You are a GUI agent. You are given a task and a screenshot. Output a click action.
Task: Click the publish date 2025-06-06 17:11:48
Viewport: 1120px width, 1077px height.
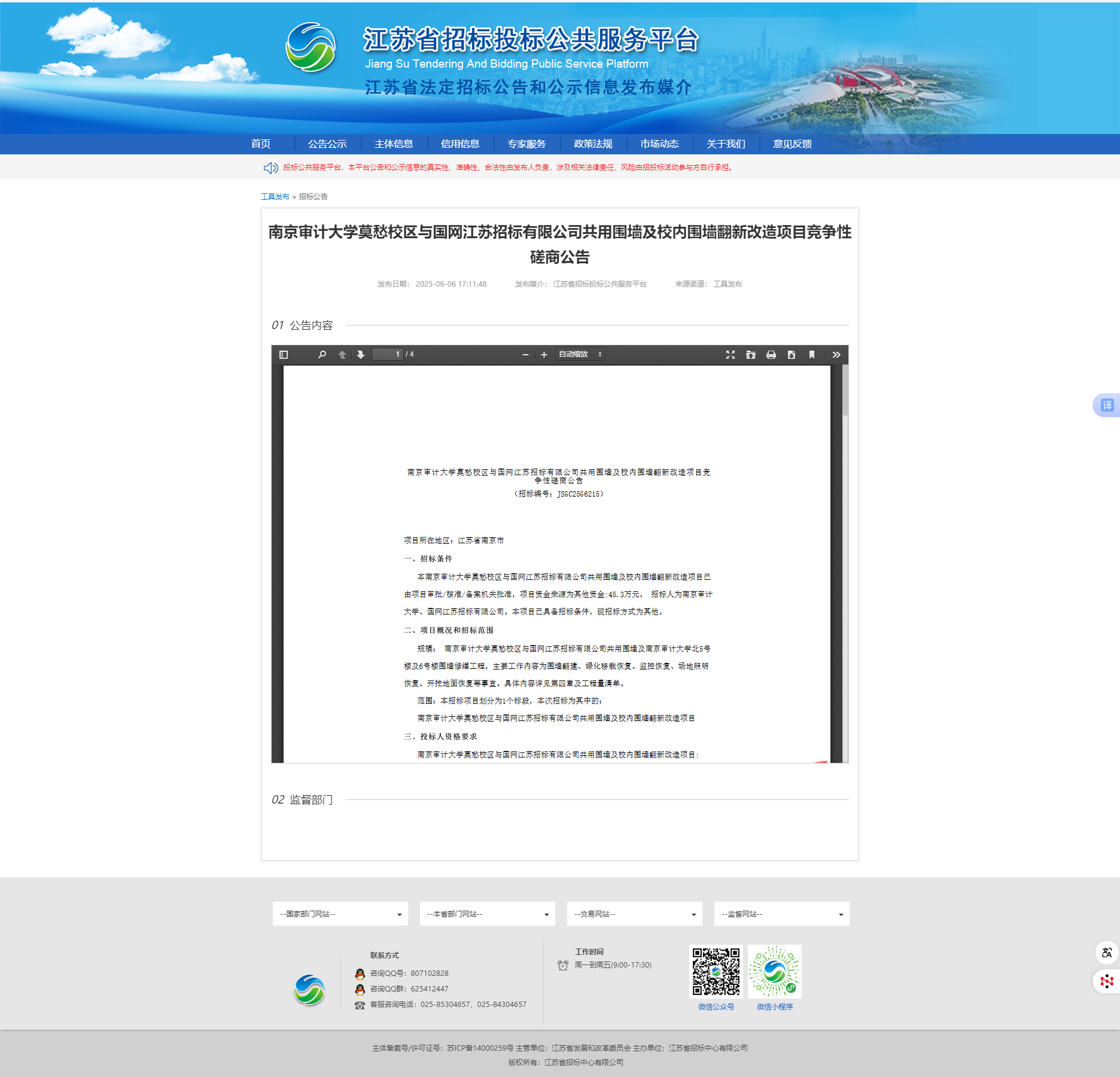pyautogui.click(x=451, y=284)
